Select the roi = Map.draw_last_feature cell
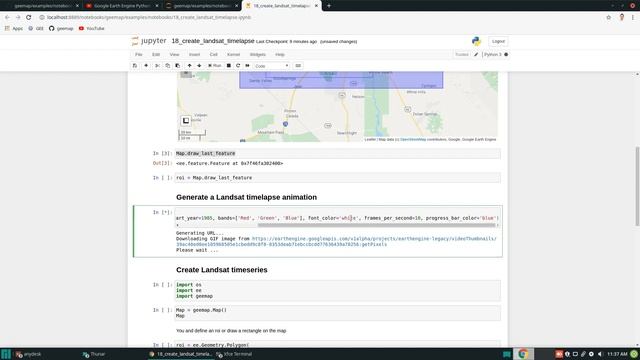This screenshot has width=640, height=360. point(338,178)
